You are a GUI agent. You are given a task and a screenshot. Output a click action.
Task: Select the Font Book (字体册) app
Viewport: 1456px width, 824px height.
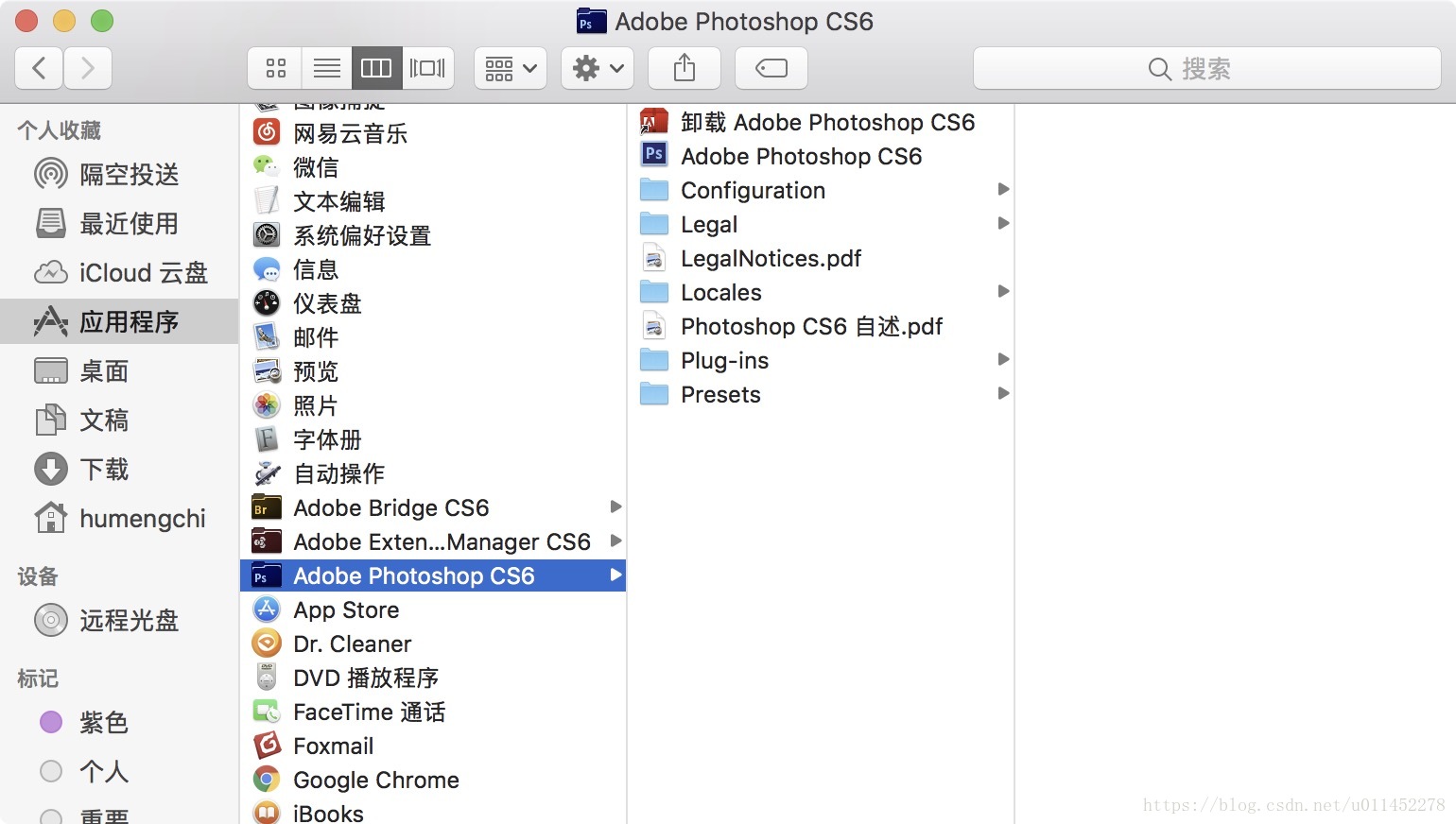coord(433,439)
